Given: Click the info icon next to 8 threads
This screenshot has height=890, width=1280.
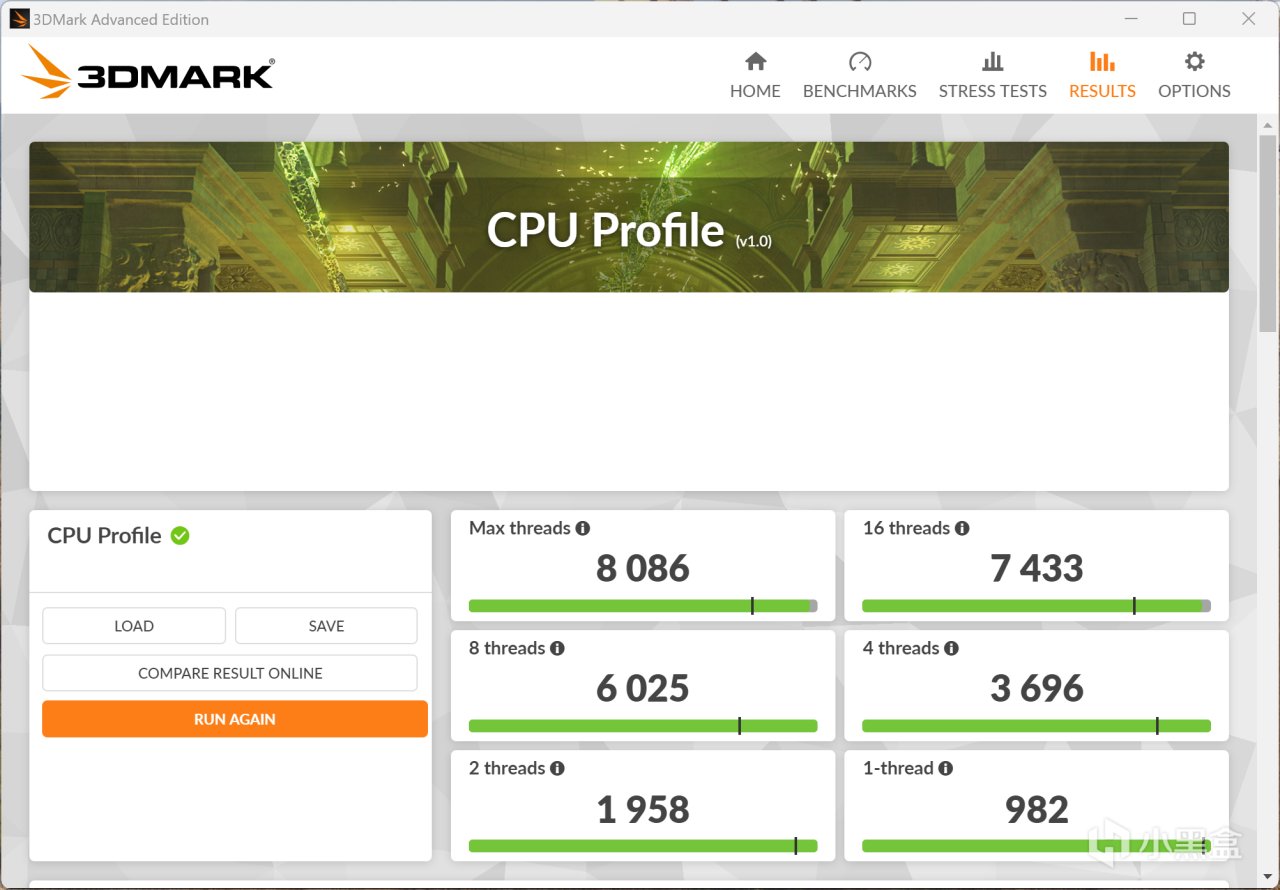Looking at the screenshot, I should (x=557, y=648).
